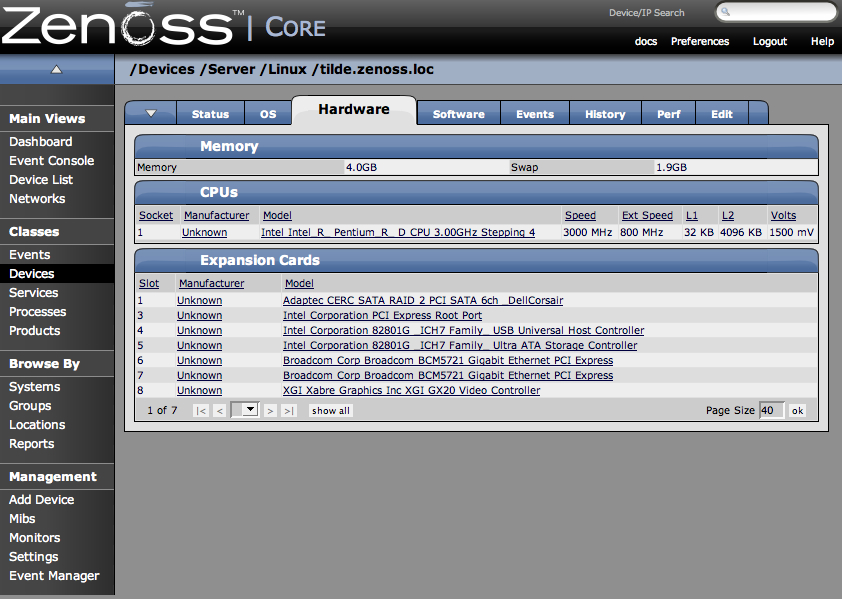Click Add Device under Management
The width and height of the screenshot is (842, 599).
[41, 500]
